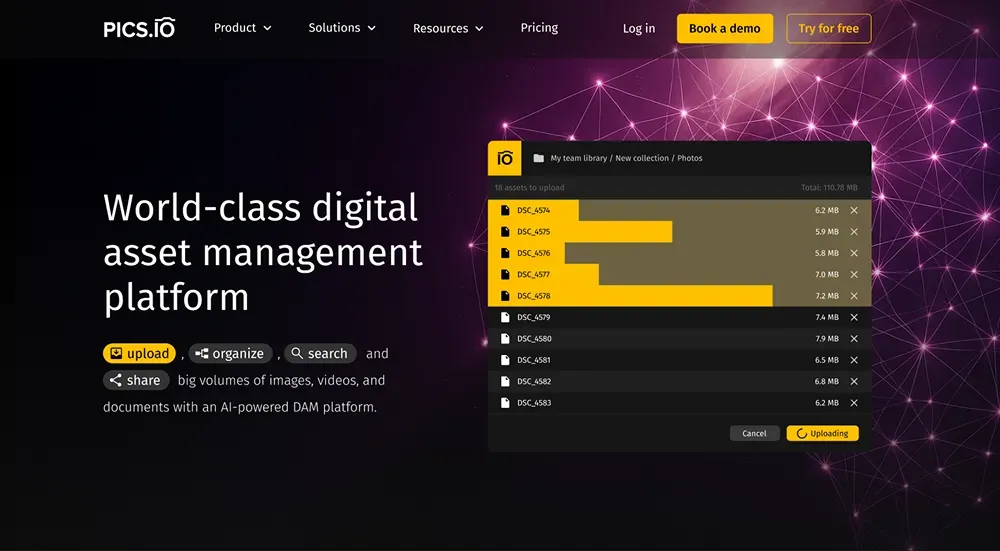Open the Photos breadcrumb
The width and height of the screenshot is (1000, 551).
point(689,158)
